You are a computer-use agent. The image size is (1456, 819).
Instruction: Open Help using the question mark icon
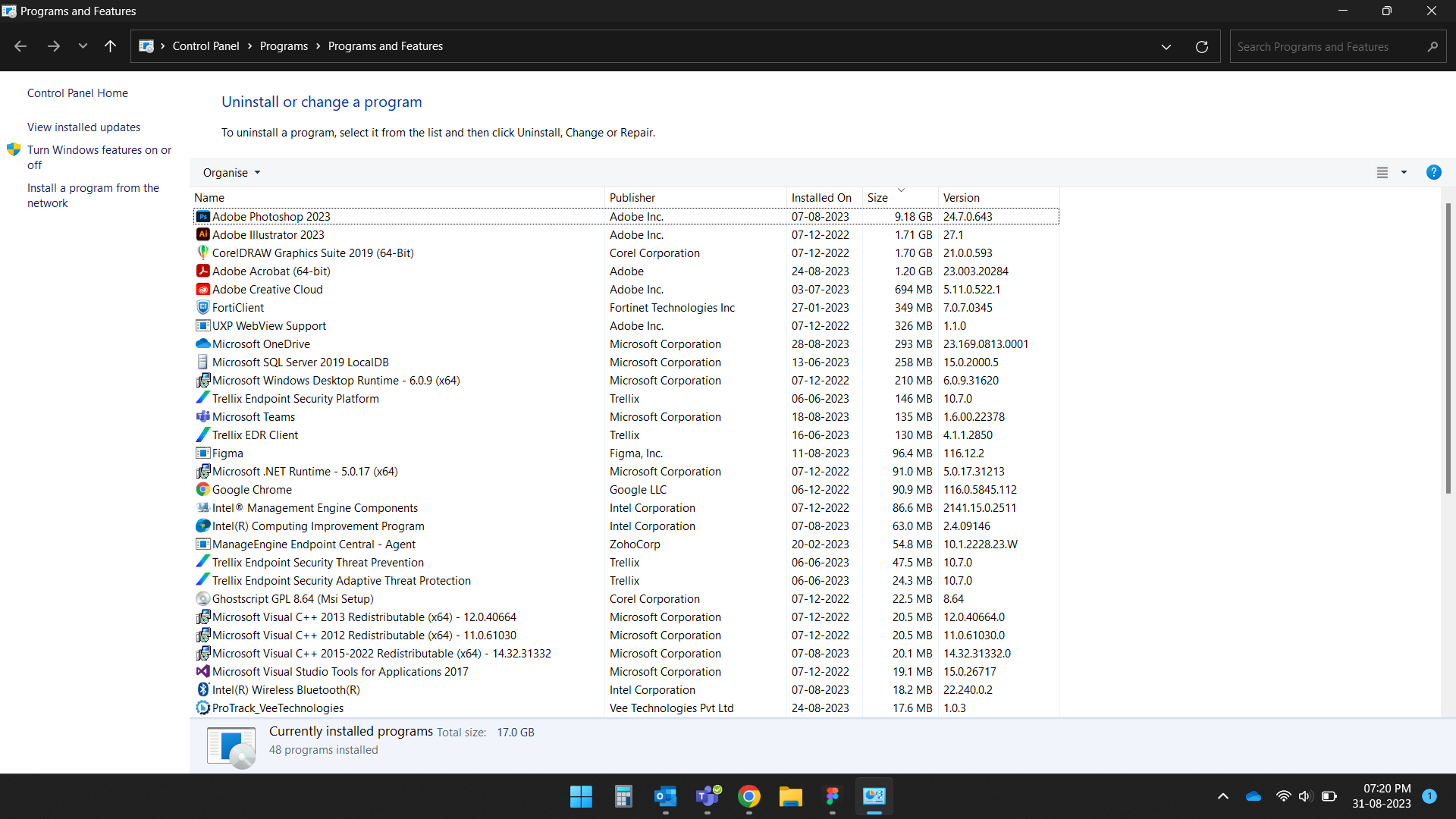click(x=1434, y=172)
